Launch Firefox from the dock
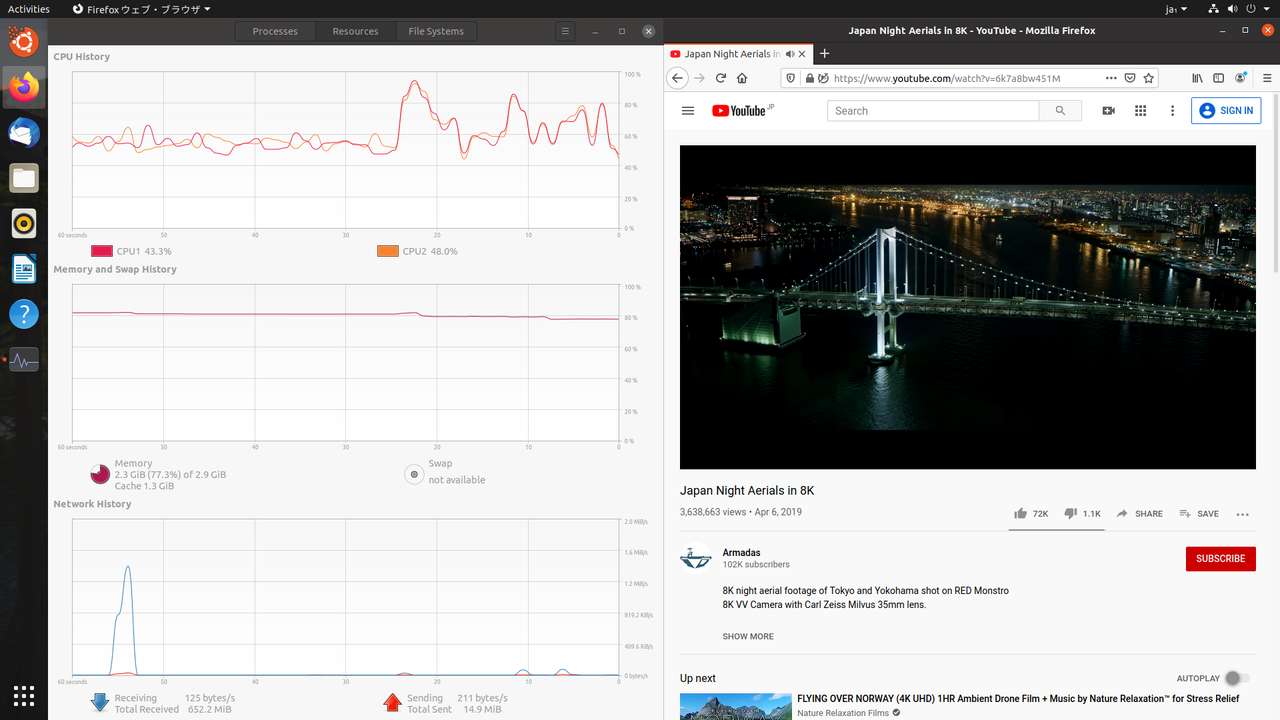 [24, 87]
